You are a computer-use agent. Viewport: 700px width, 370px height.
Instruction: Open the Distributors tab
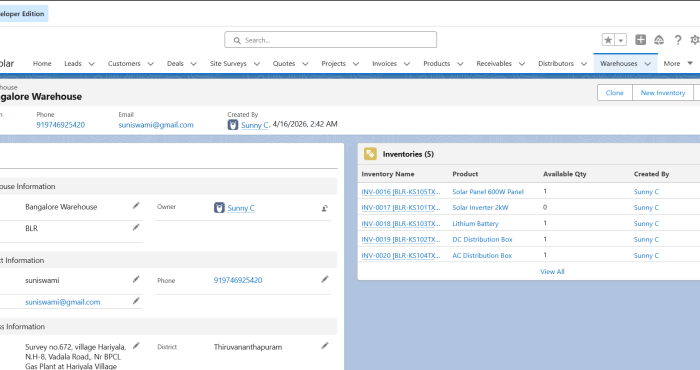click(x=556, y=63)
